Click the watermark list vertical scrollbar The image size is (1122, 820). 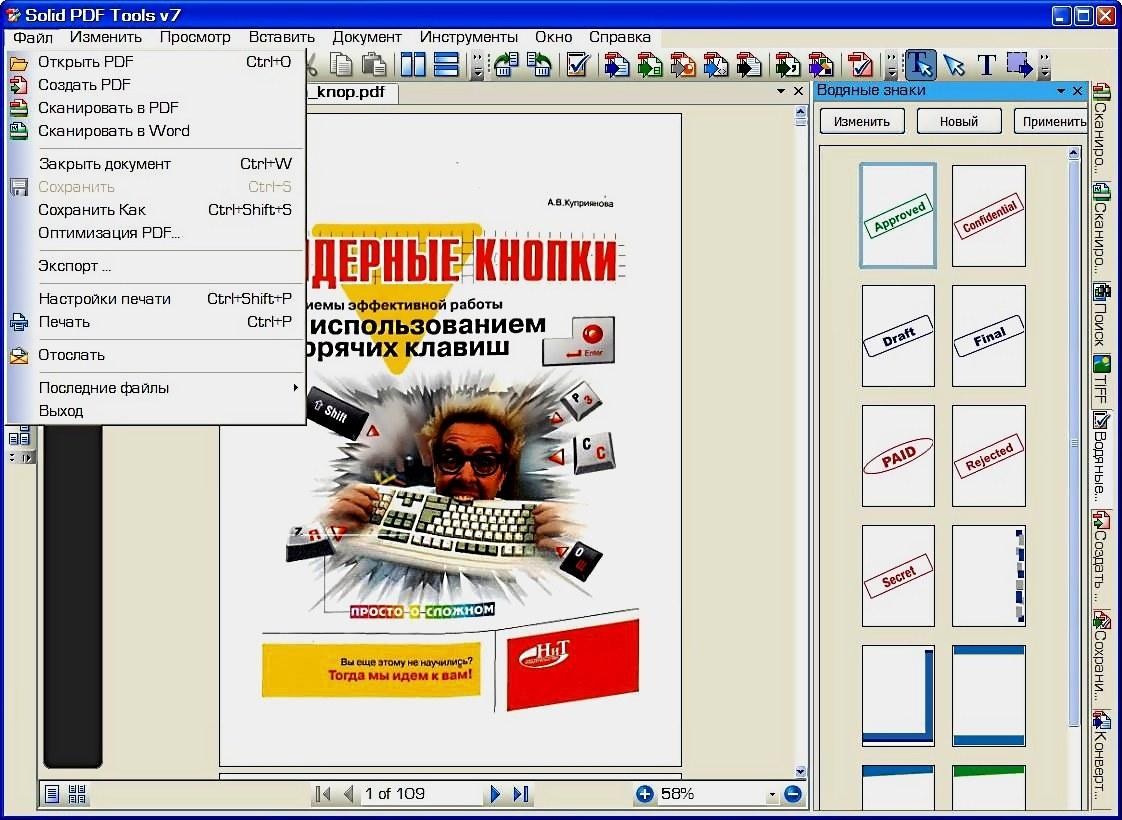(1073, 444)
